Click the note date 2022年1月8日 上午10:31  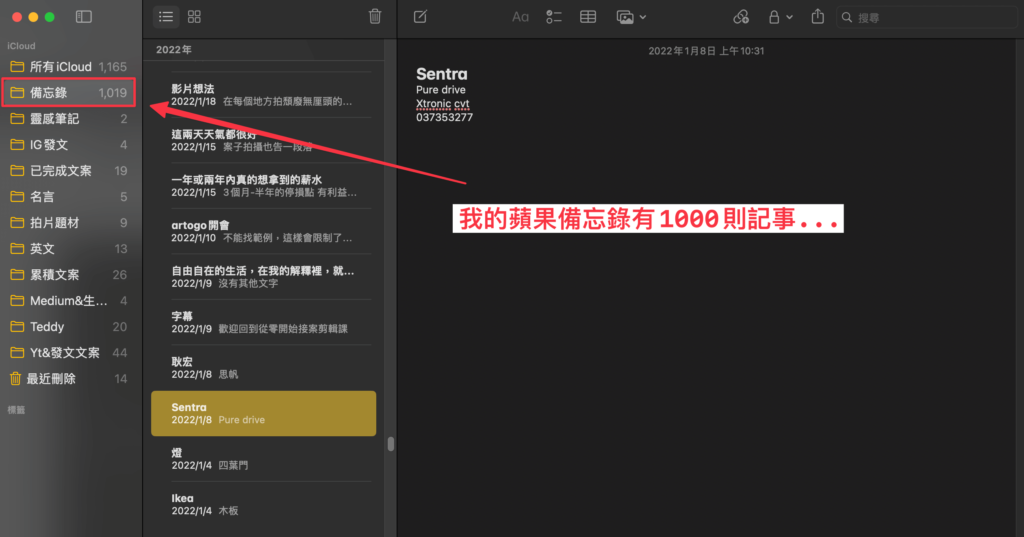pos(706,51)
